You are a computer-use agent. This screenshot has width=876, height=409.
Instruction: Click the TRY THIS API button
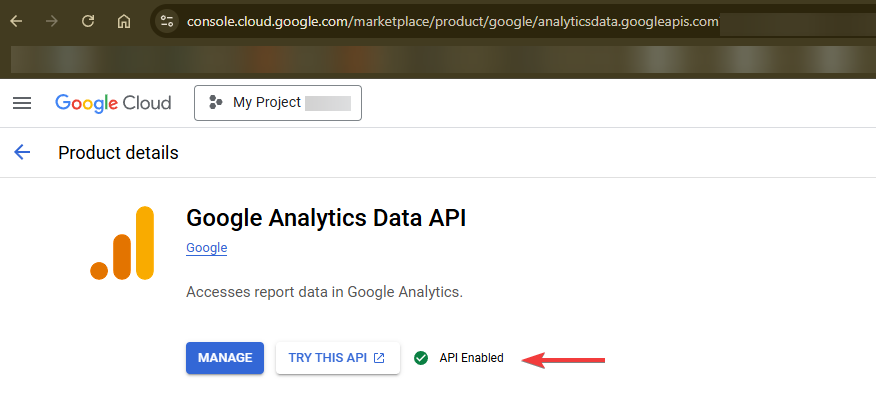[x=337, y=358]
